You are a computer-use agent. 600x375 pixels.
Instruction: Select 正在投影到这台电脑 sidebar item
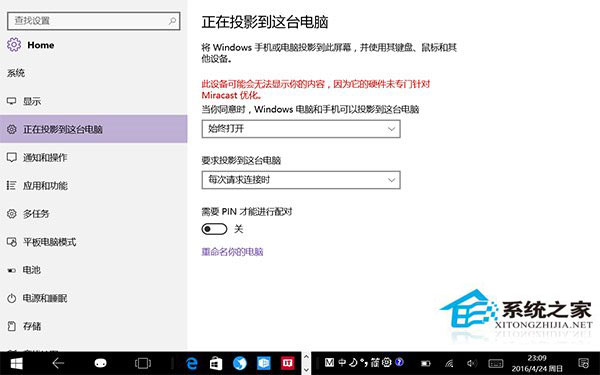pos(94,129)
